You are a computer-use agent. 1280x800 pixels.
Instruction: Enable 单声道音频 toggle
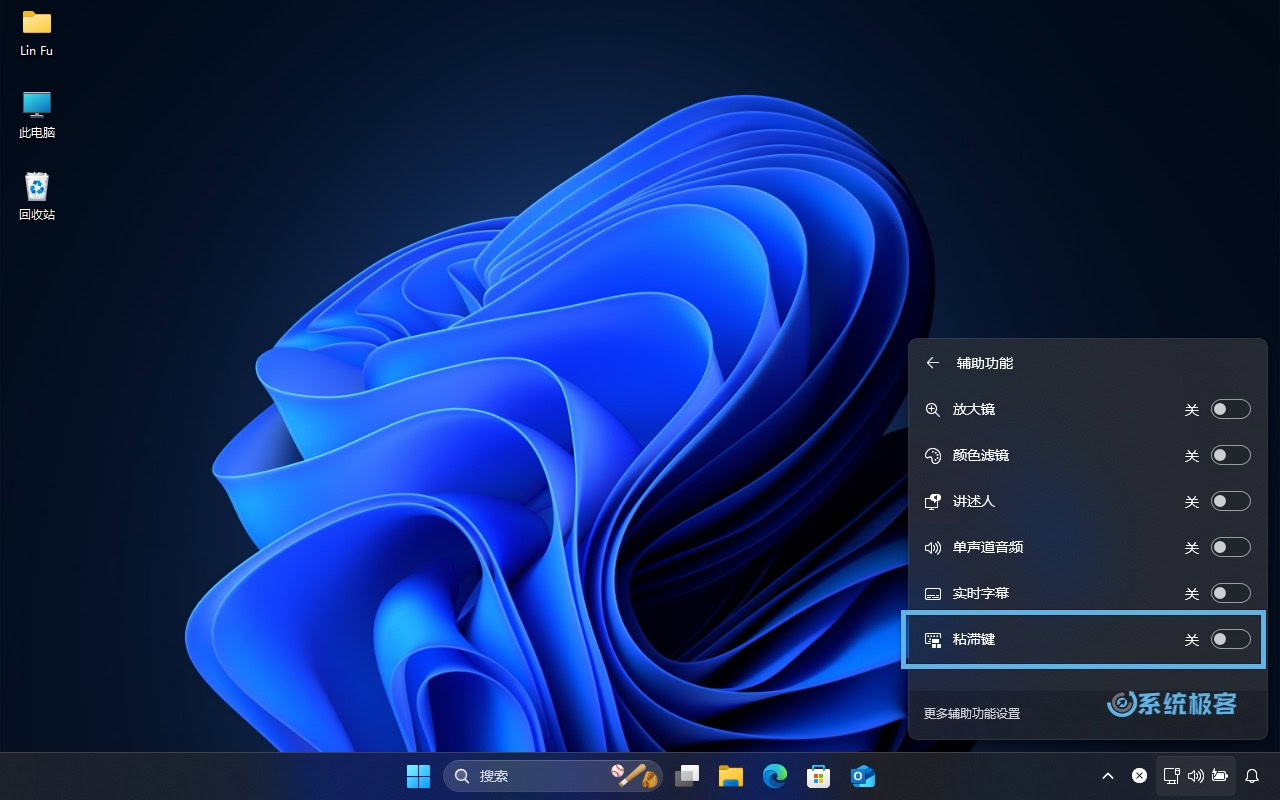click(1231, 547)
